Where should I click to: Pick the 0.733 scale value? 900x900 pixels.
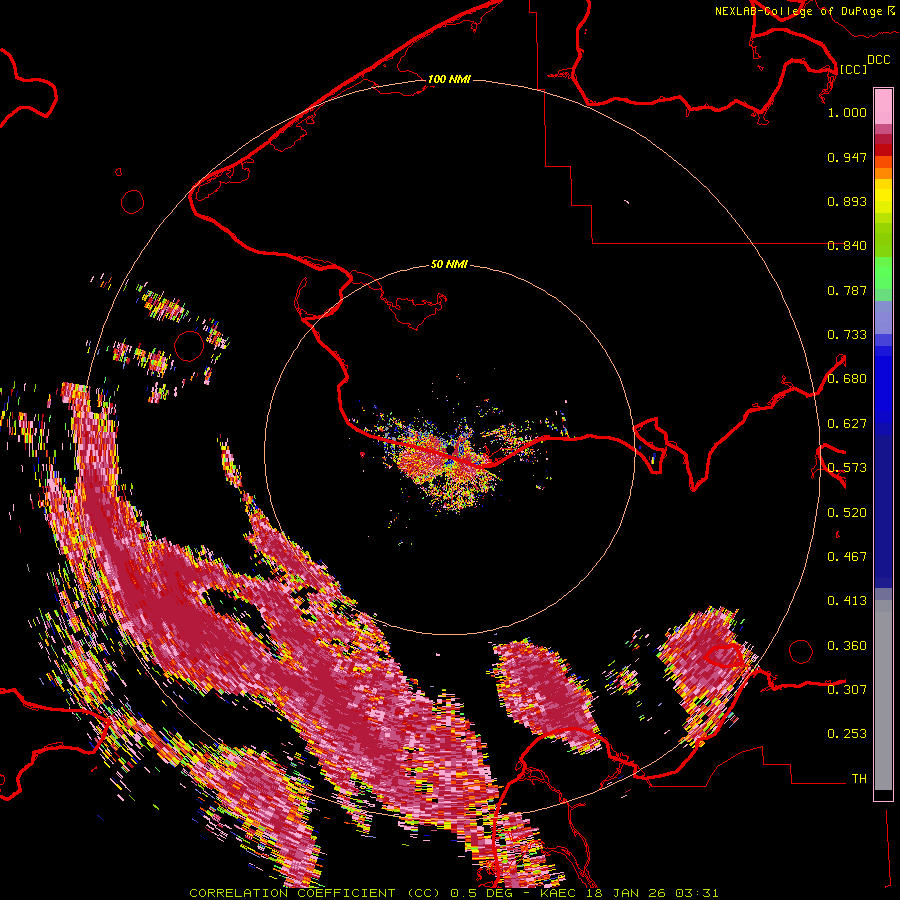847,335
